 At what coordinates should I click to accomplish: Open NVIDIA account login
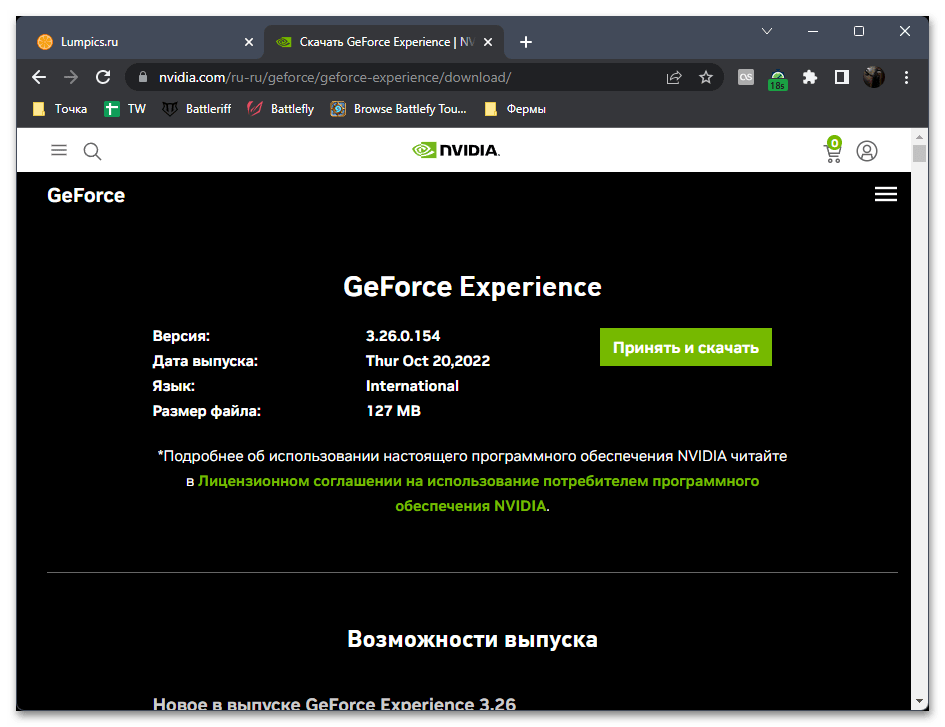tap(867, 151)
